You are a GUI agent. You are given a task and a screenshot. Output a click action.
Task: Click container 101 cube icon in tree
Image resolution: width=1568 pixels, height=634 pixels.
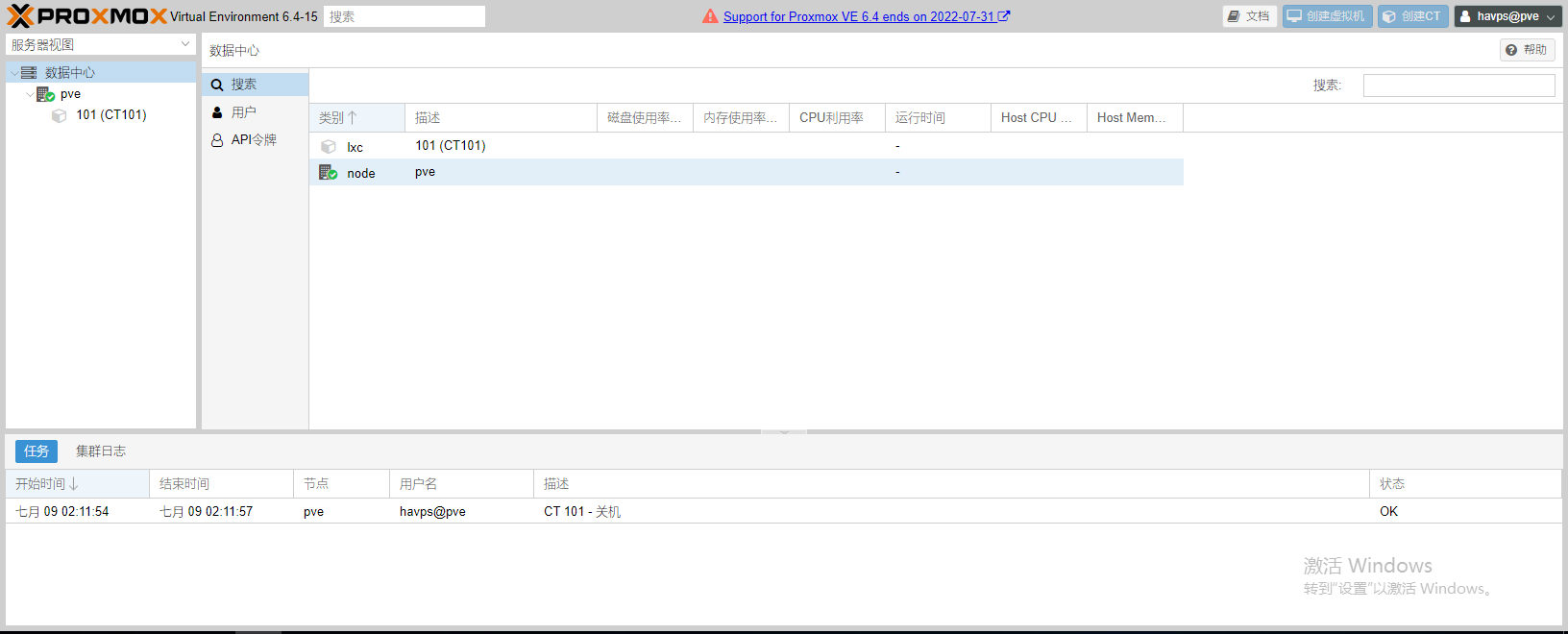[60, 115]
